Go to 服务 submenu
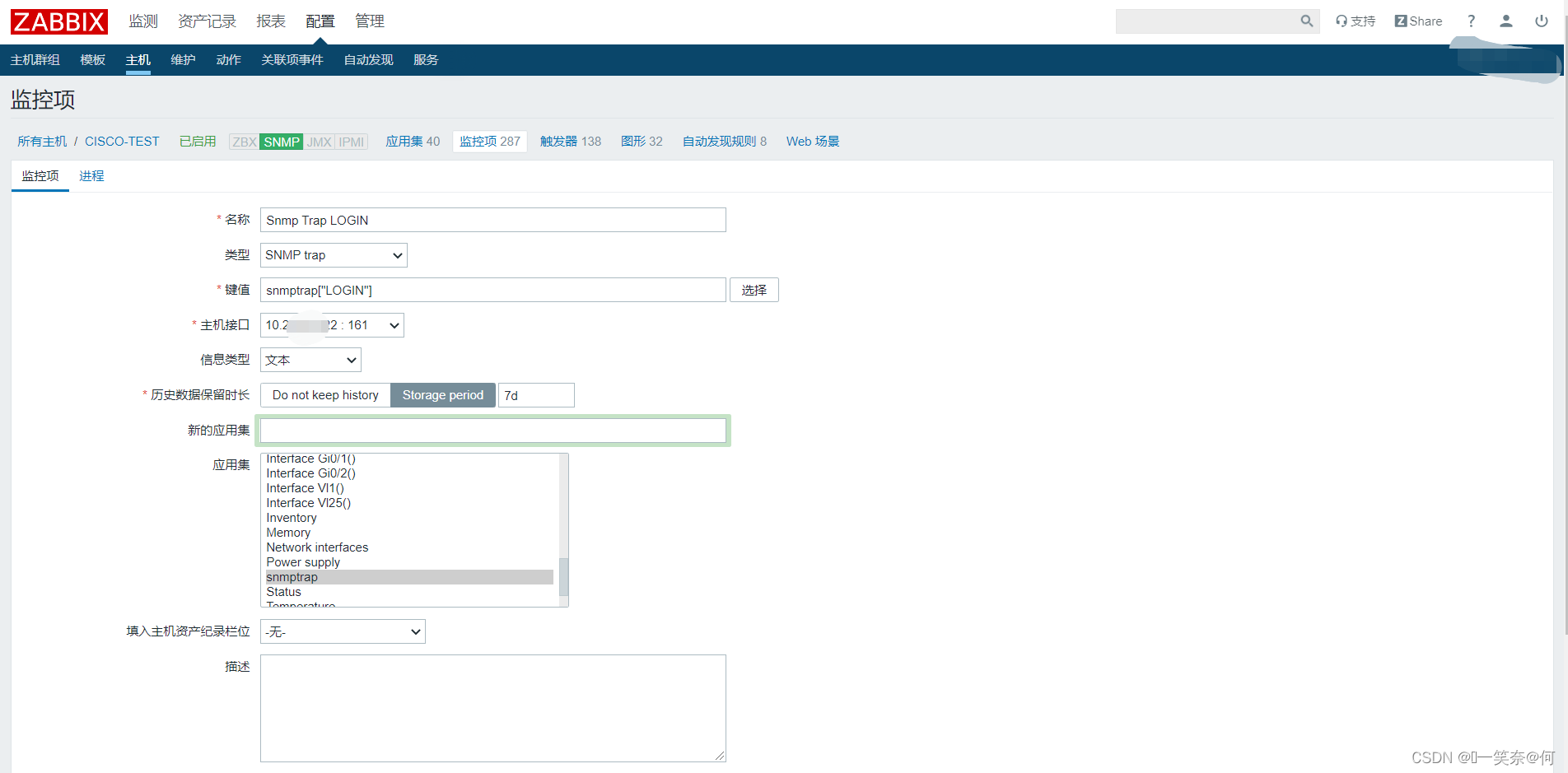This screenshot has width=1568, height=773. click(x=426, y=60)
